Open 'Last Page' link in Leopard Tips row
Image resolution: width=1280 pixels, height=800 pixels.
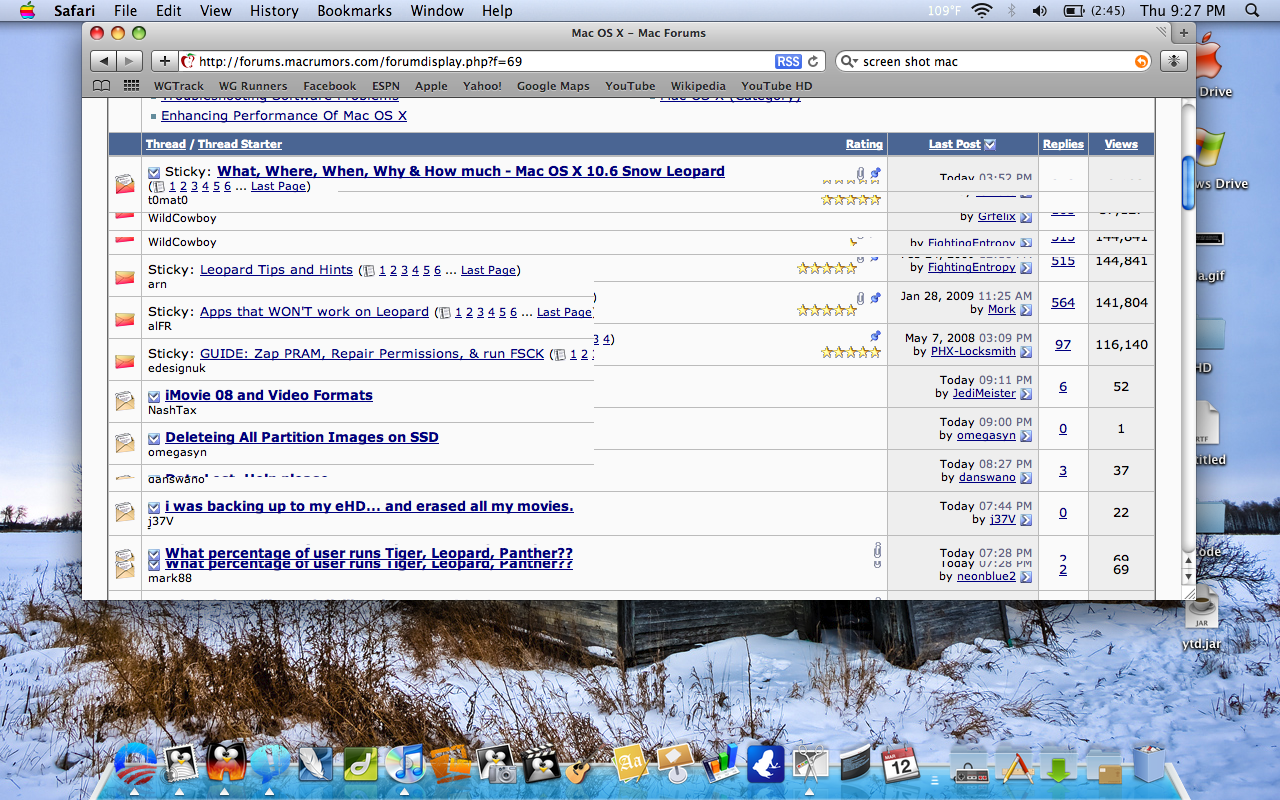[x=488, y=270]
